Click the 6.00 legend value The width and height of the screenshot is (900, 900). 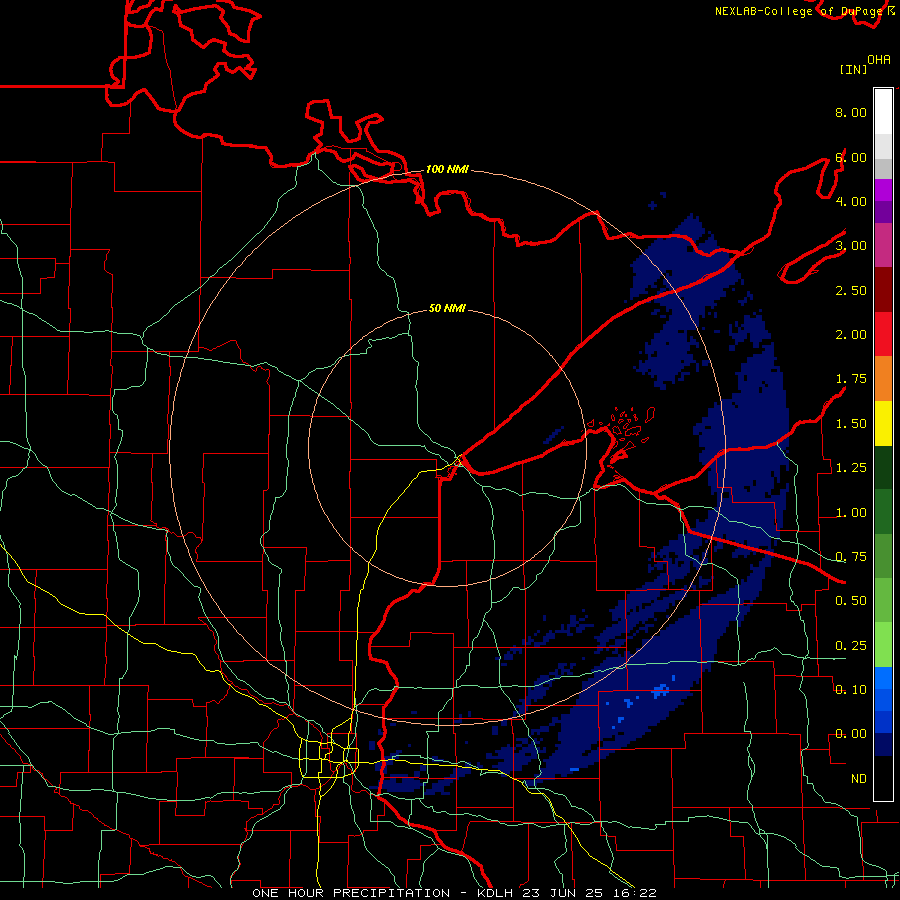point(851,158)
